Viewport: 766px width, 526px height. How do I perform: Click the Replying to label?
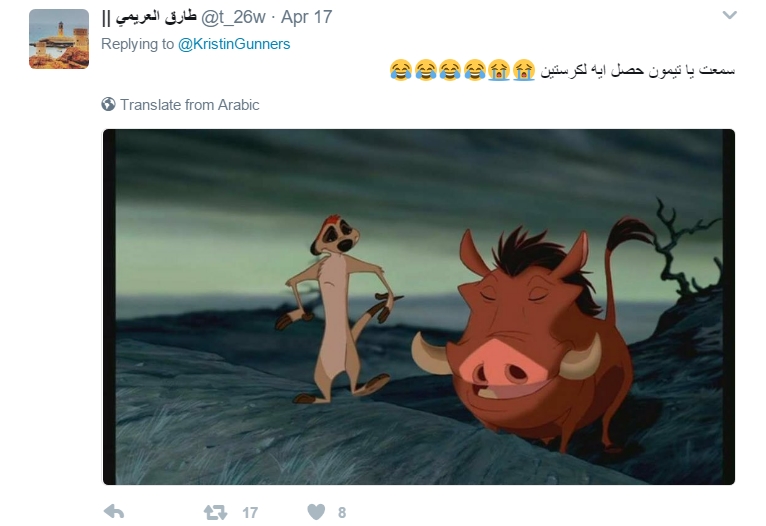pyautogui.click(x=137, y=44)
